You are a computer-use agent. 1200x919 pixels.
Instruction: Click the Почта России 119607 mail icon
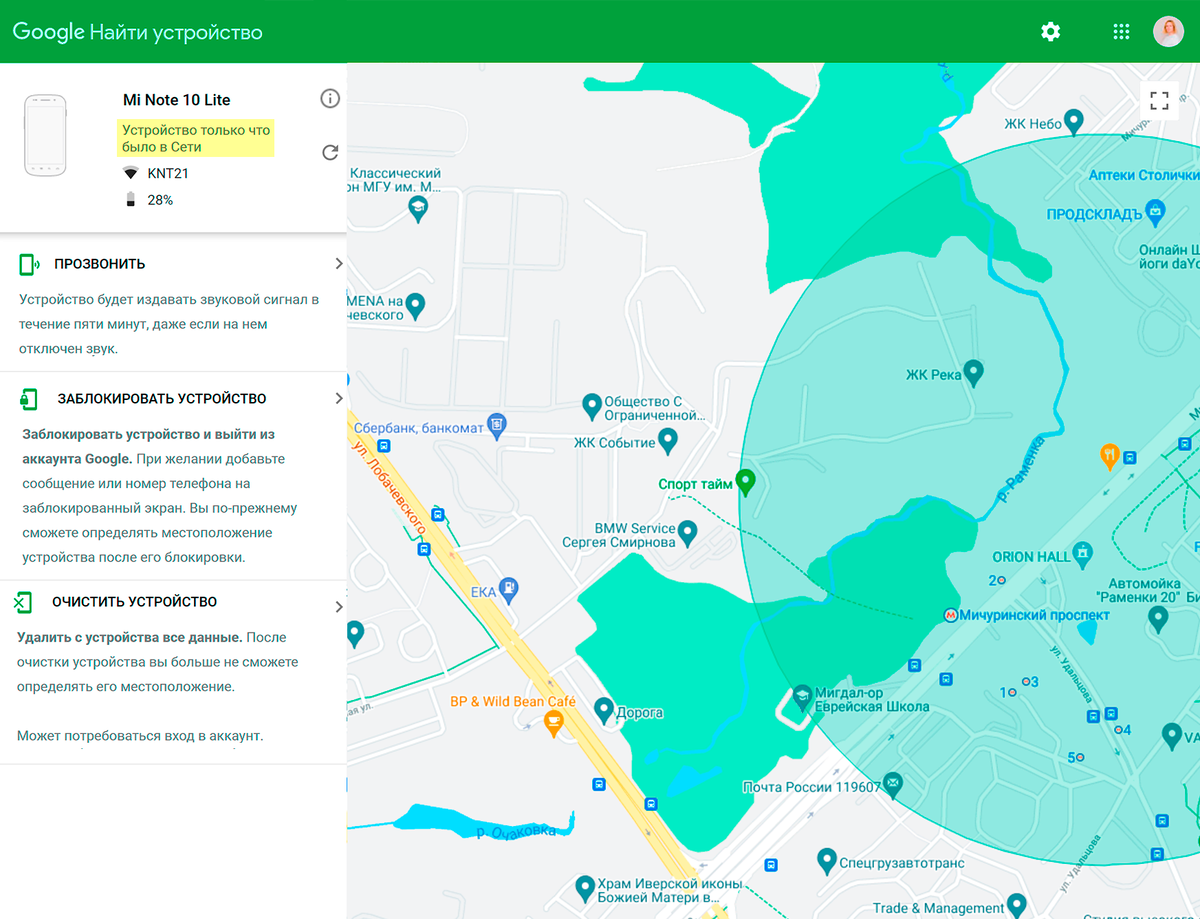pyautogui.click(x=893, y=783)
